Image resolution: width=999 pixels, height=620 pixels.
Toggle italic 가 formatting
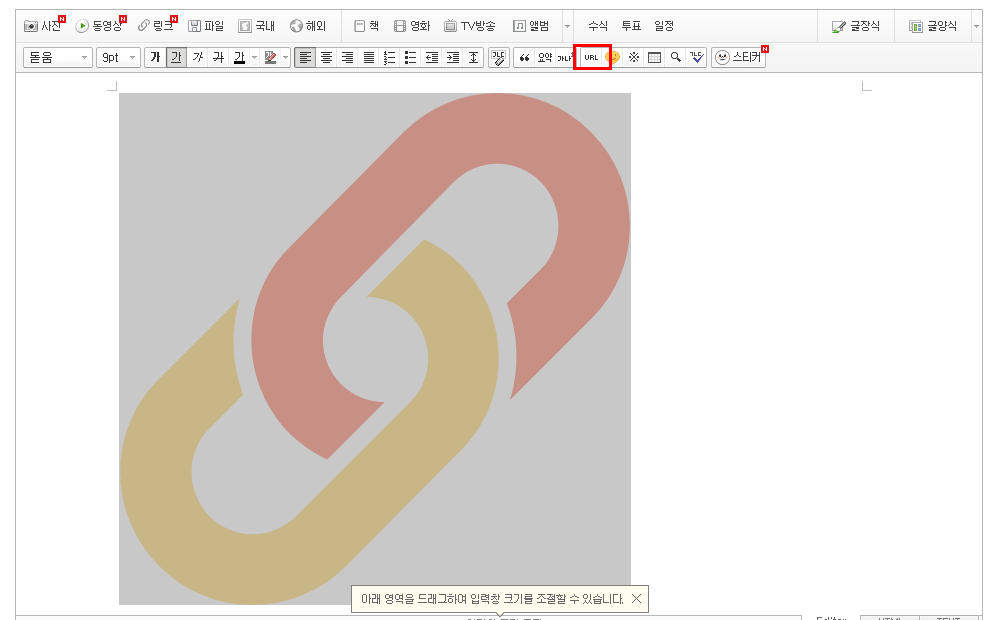198,57
